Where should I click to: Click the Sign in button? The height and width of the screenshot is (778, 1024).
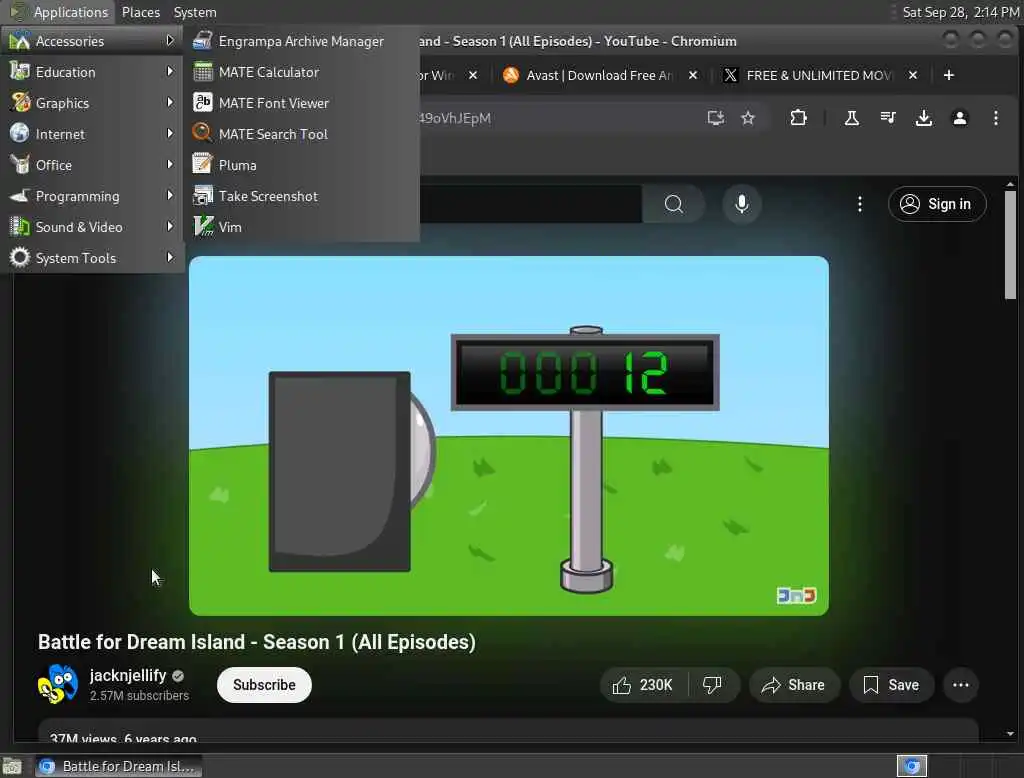pos(936,204)
